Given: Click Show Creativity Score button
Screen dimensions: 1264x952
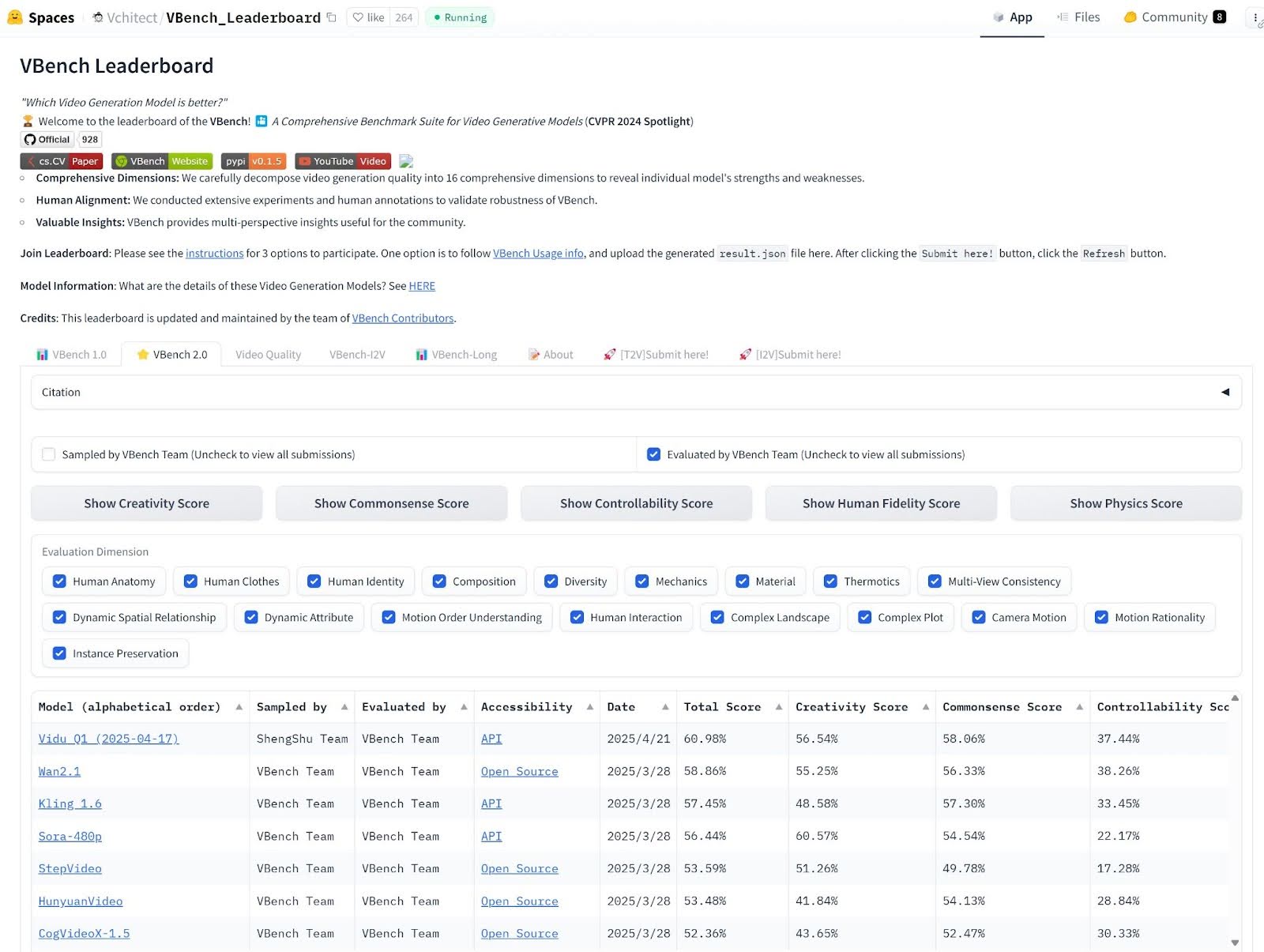Looking at the screenshot, I should [147, 503].
